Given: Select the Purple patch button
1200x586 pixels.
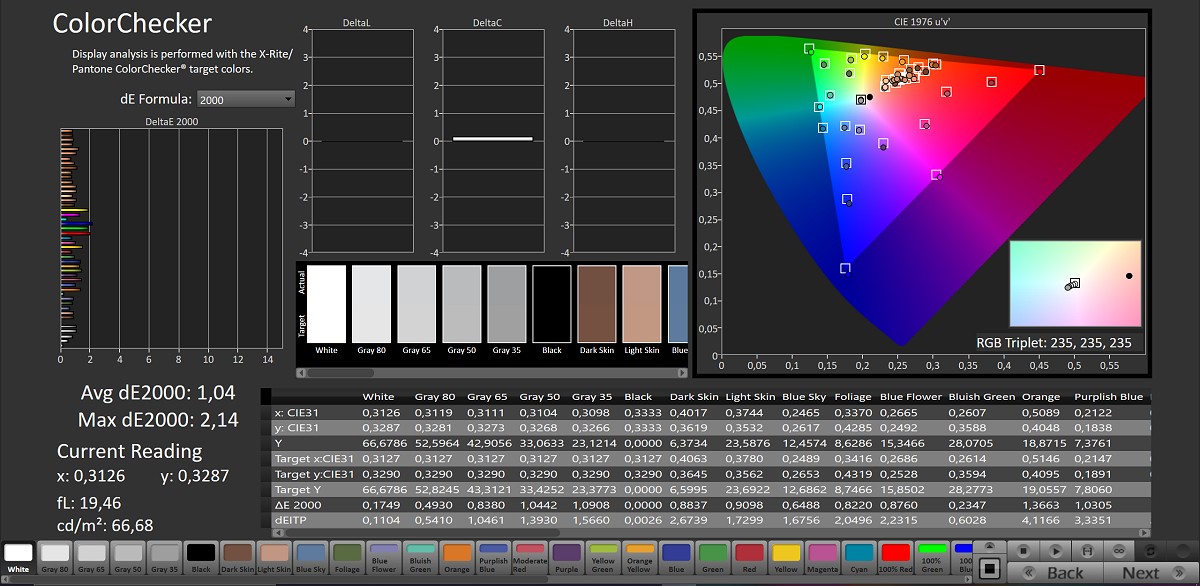Looking at the screenshot, I should (x=566, y=558).
